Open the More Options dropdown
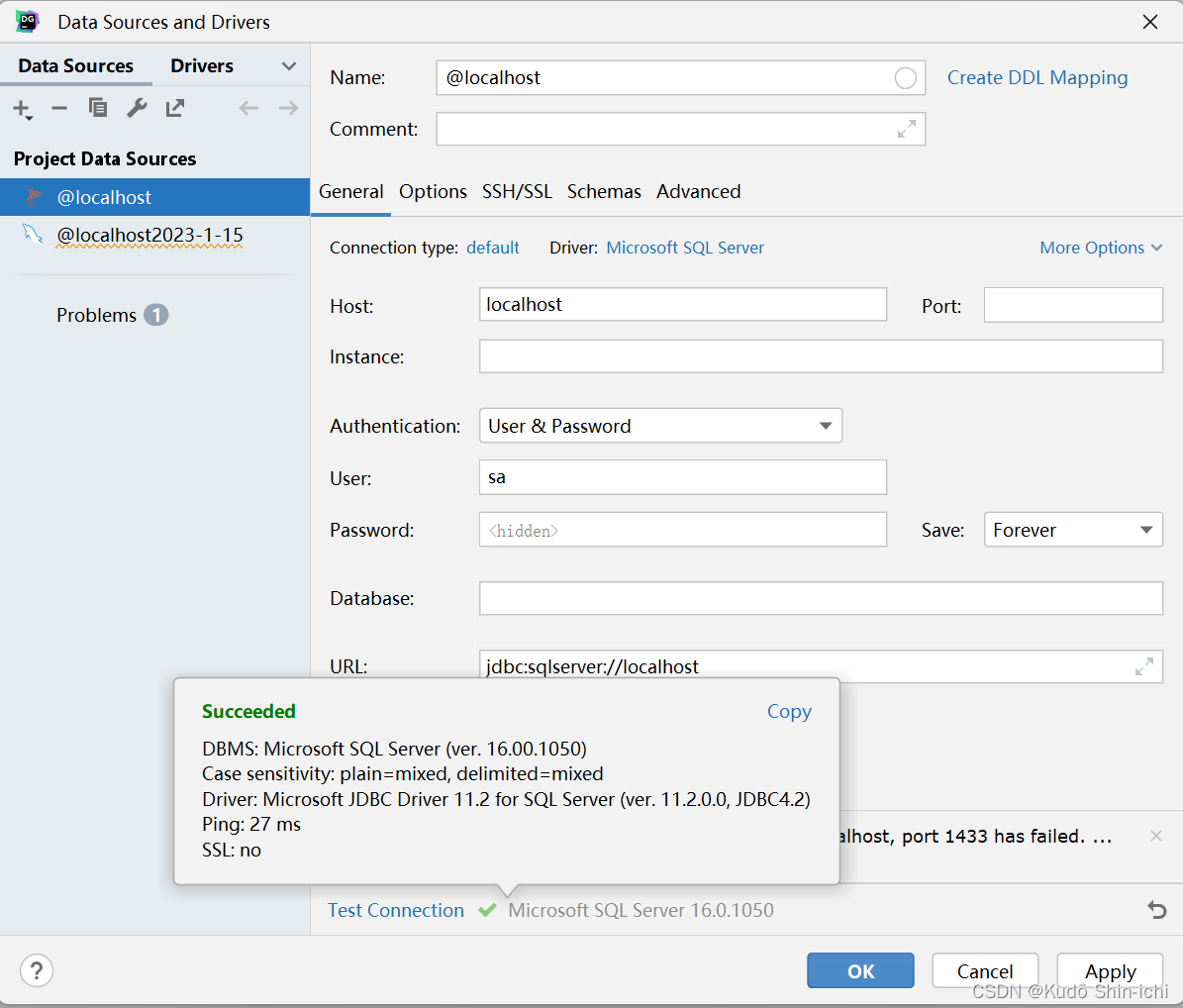1183x1008 pixels. coord(1101,248)
